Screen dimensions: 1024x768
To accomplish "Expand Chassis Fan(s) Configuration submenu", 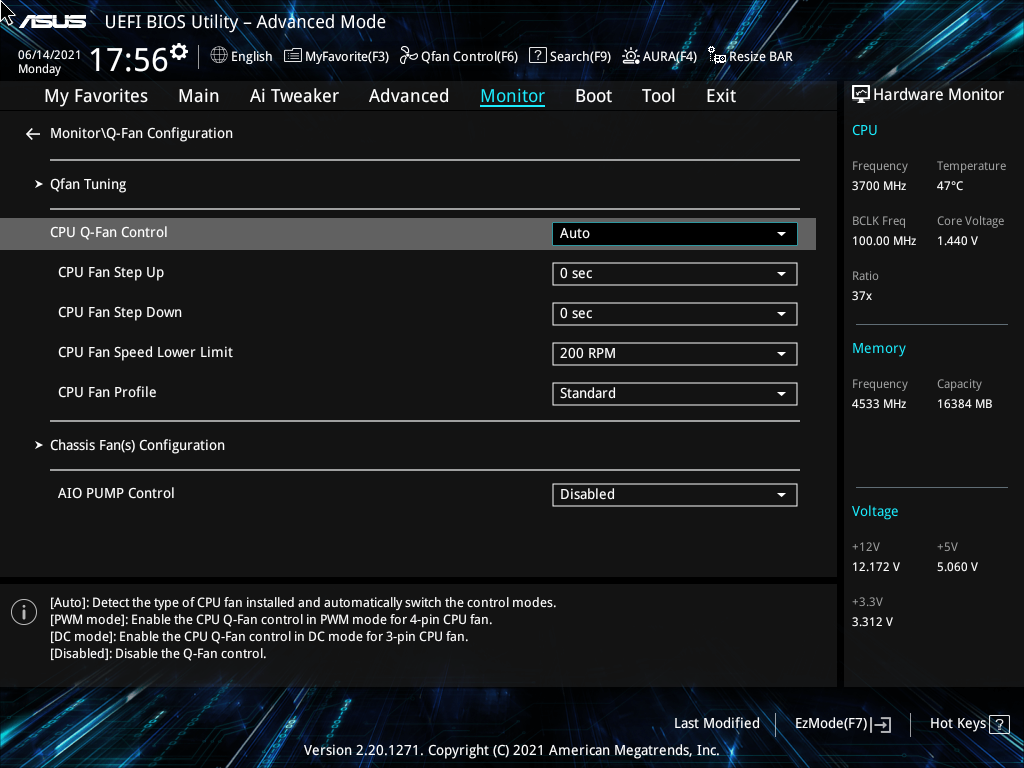I will tap(137, 445).
